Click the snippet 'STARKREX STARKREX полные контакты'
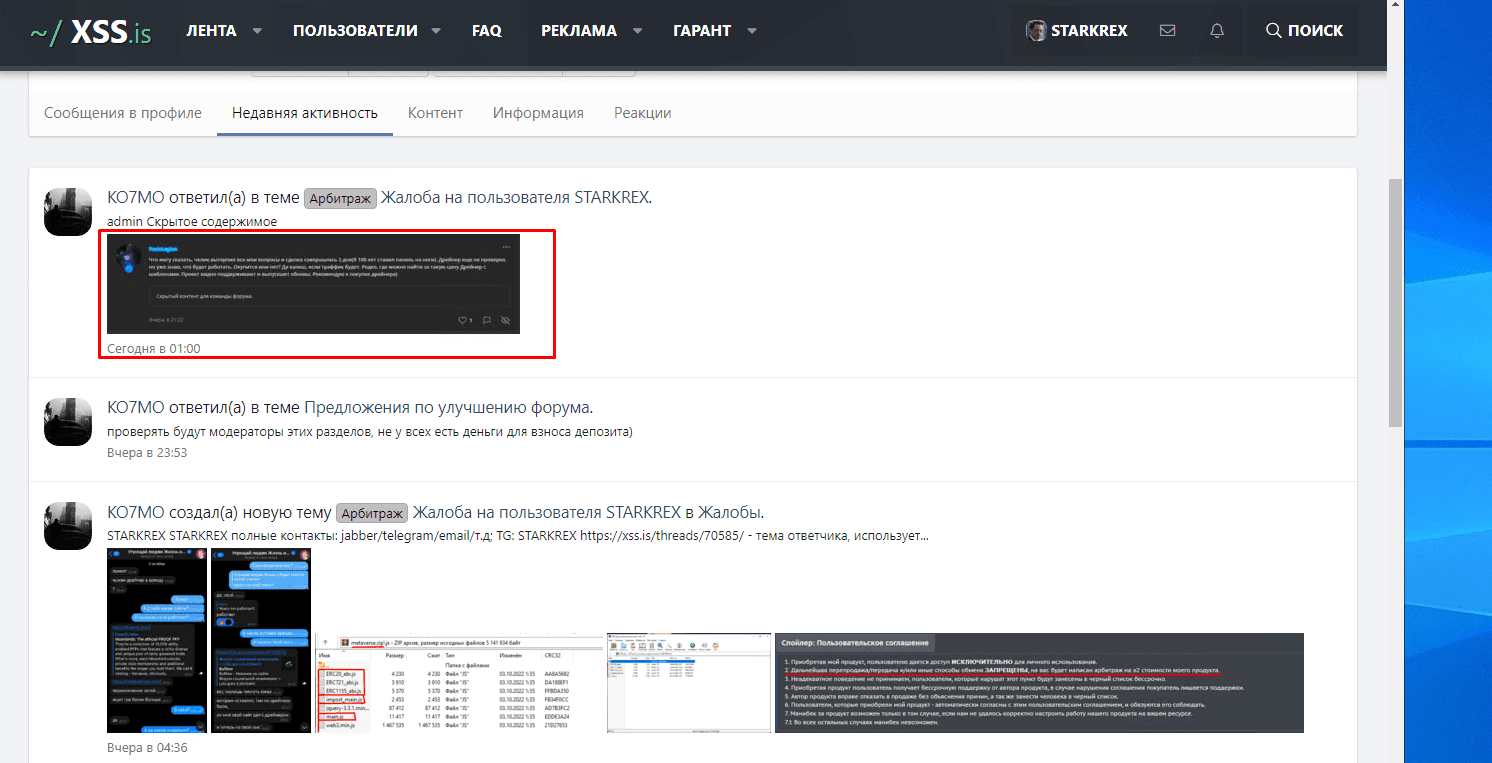Screen dimensions: 1492x763 [518, 536]
